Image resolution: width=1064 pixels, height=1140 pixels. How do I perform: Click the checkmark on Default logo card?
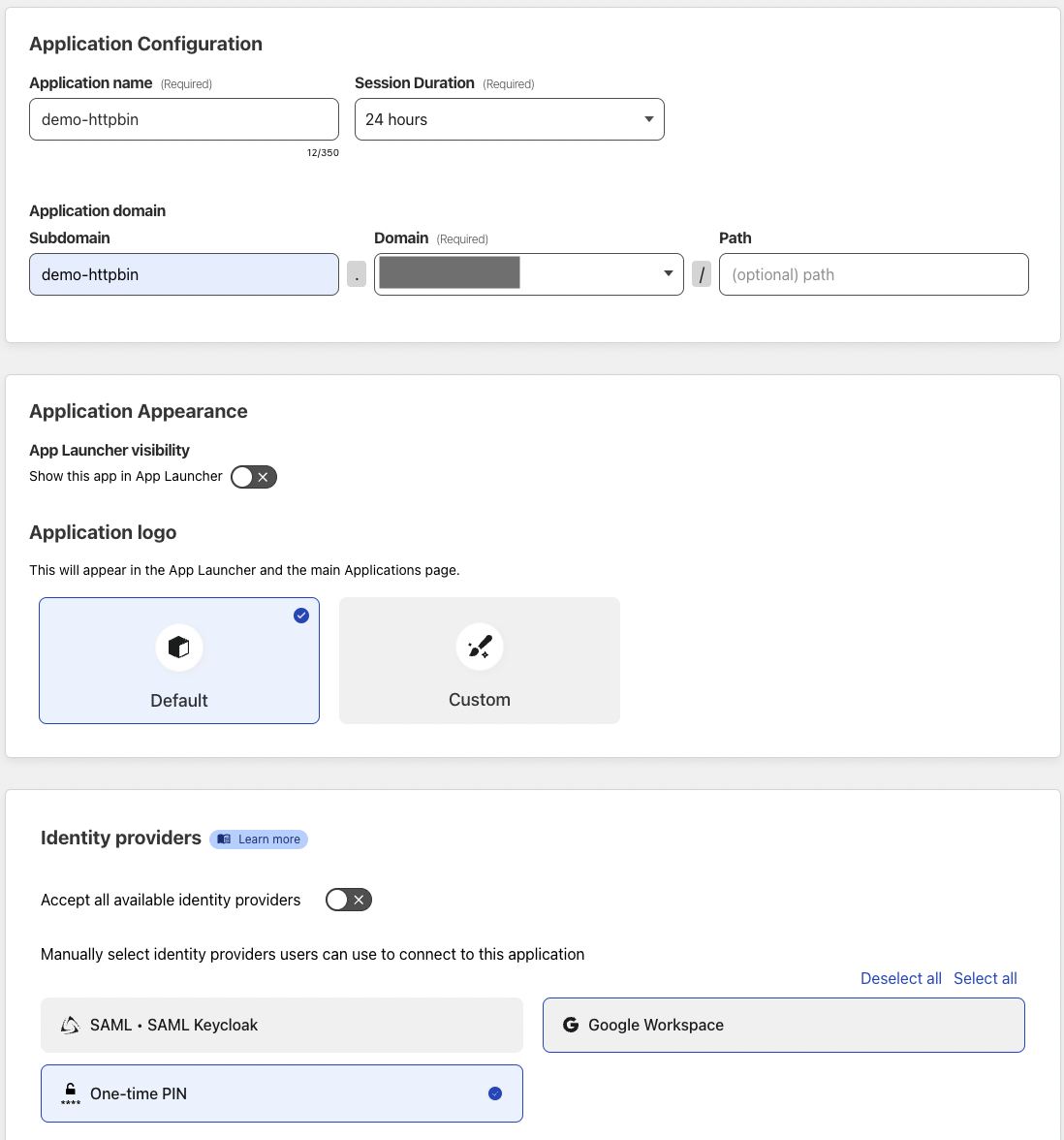[x=301, y=616]
